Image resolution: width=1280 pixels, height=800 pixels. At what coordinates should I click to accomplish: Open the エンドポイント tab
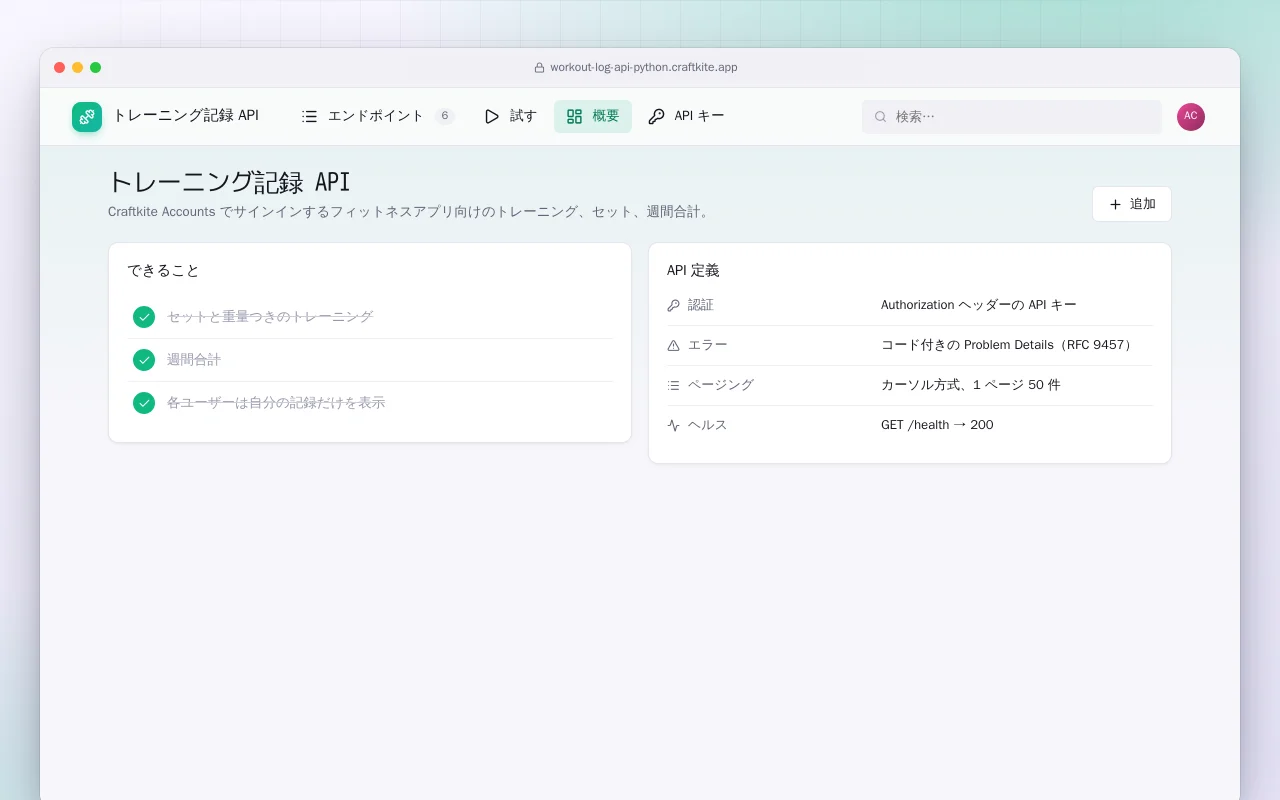(x=378, y=116)
